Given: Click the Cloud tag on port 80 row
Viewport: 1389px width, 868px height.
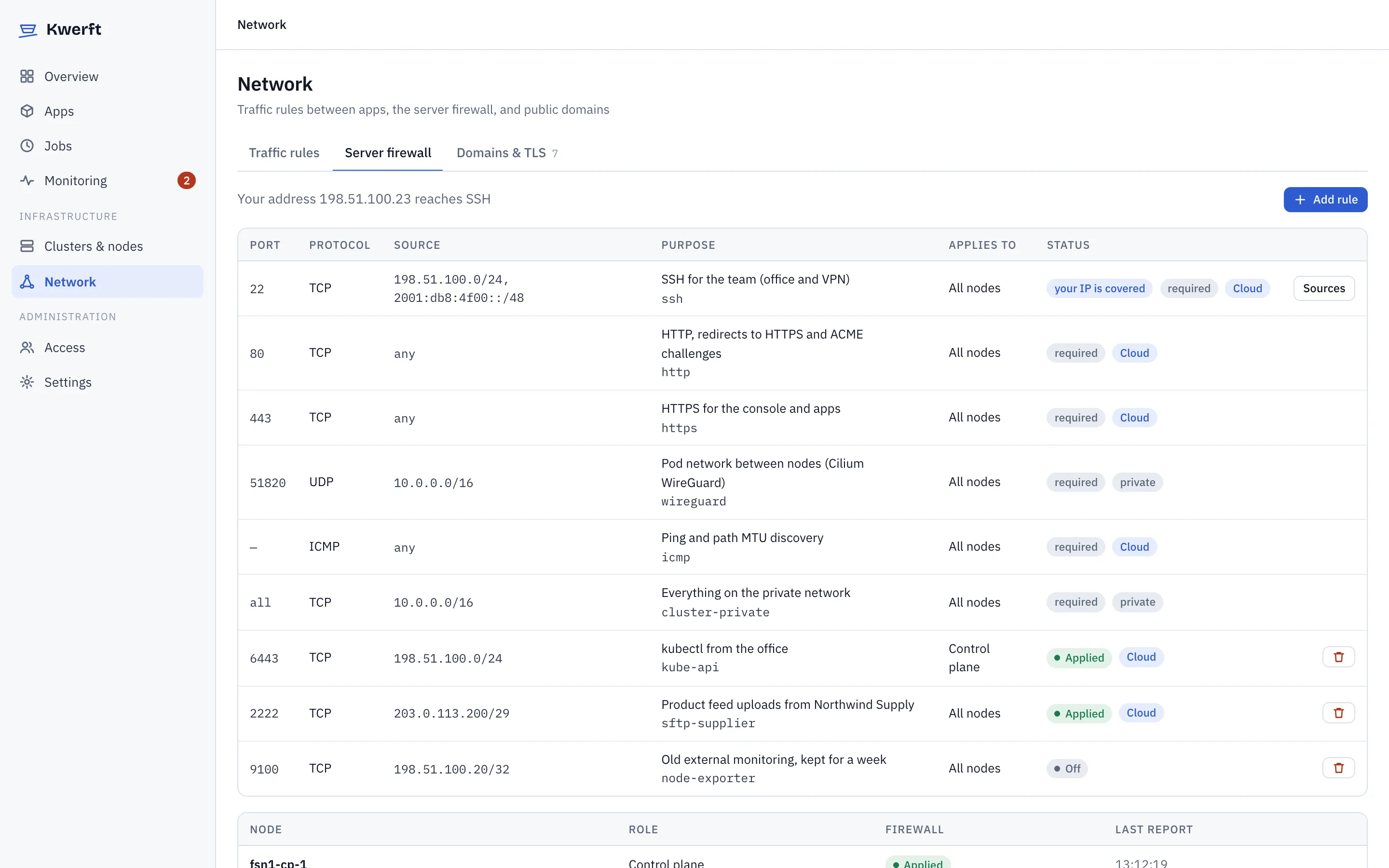Looking at the screenshot, I should click(x=1135, y=353).
